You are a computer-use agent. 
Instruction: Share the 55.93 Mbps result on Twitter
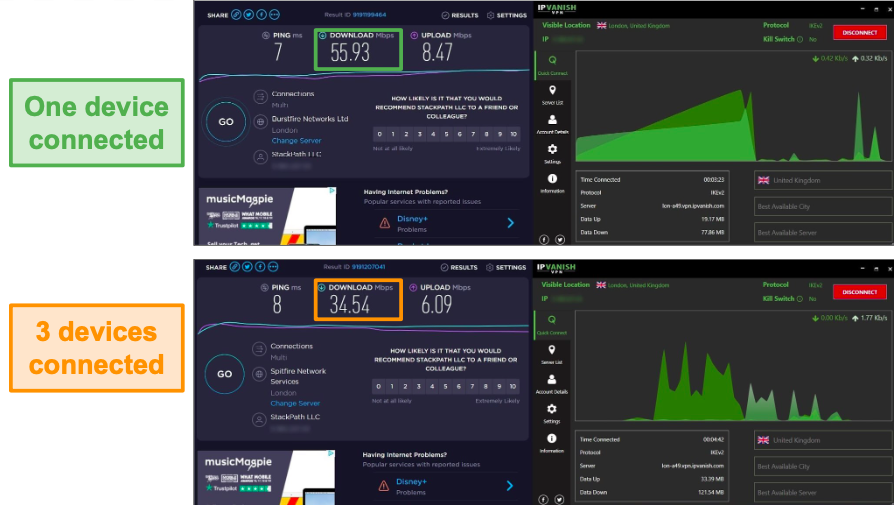click(249, 15)
